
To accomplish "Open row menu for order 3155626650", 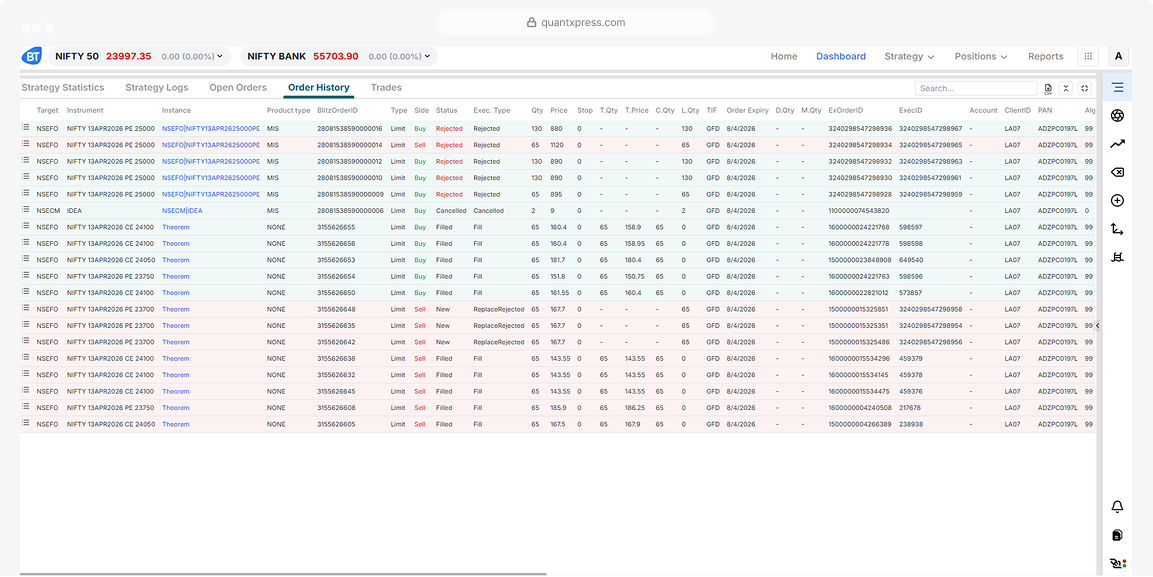I will [x=26, y=293].
